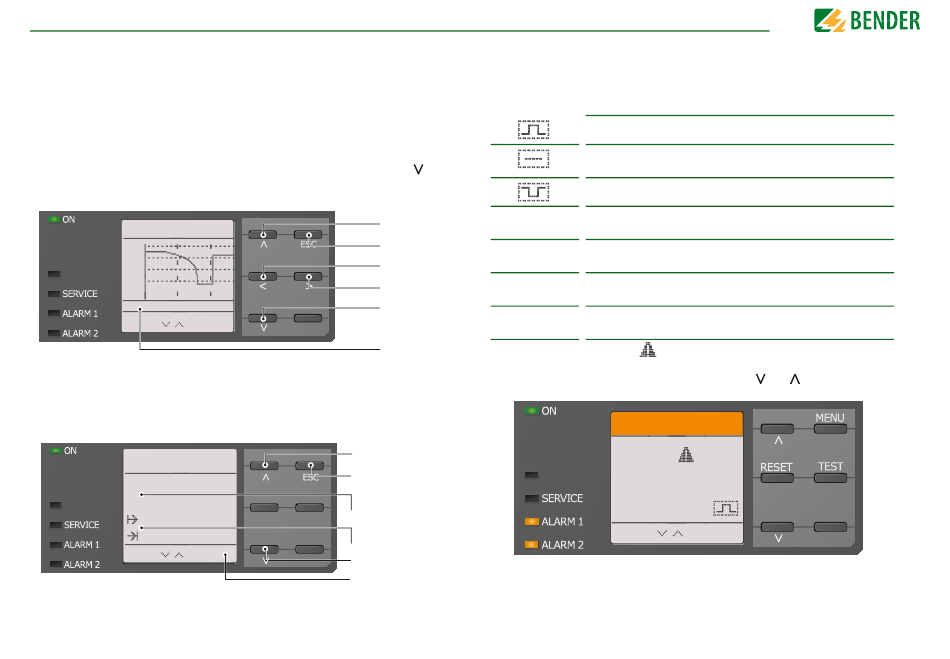Click the dashed-line symbol in the table's second row
The height and width of the screenshot is (659, 950).
(533, 160)
